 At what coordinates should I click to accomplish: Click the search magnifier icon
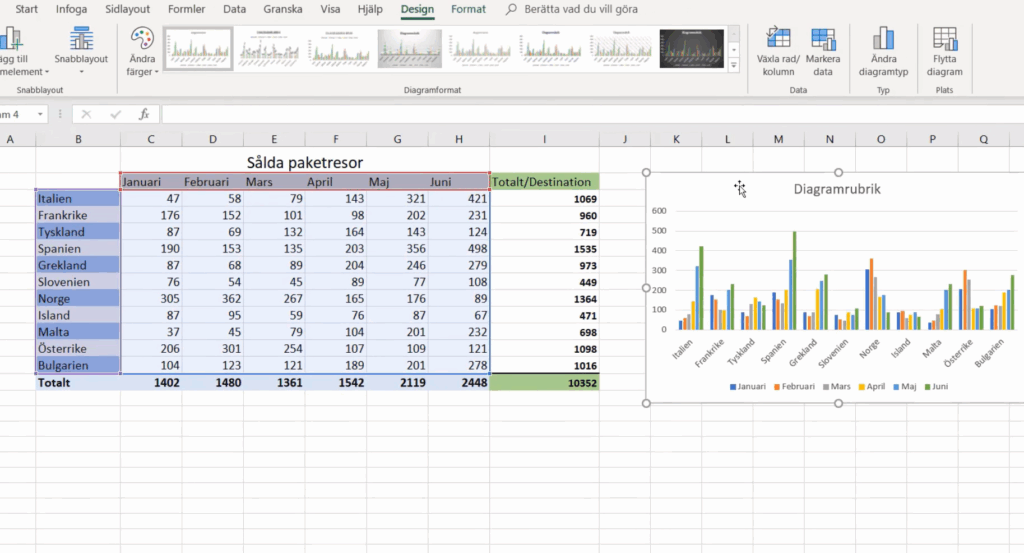[x=512, y=9]
